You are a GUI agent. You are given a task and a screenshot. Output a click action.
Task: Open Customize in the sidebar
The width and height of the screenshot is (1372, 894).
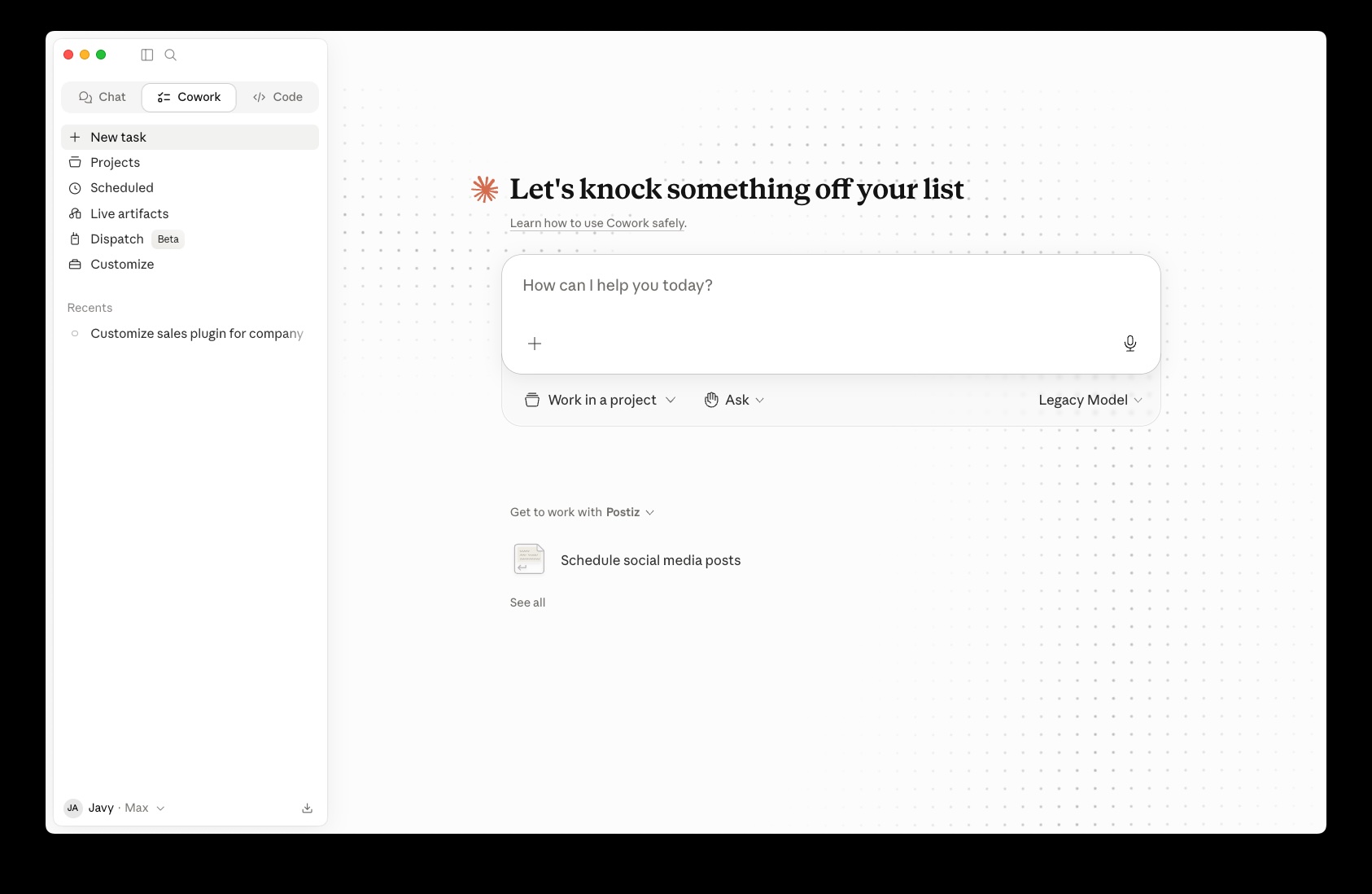(x=190, y=264)
